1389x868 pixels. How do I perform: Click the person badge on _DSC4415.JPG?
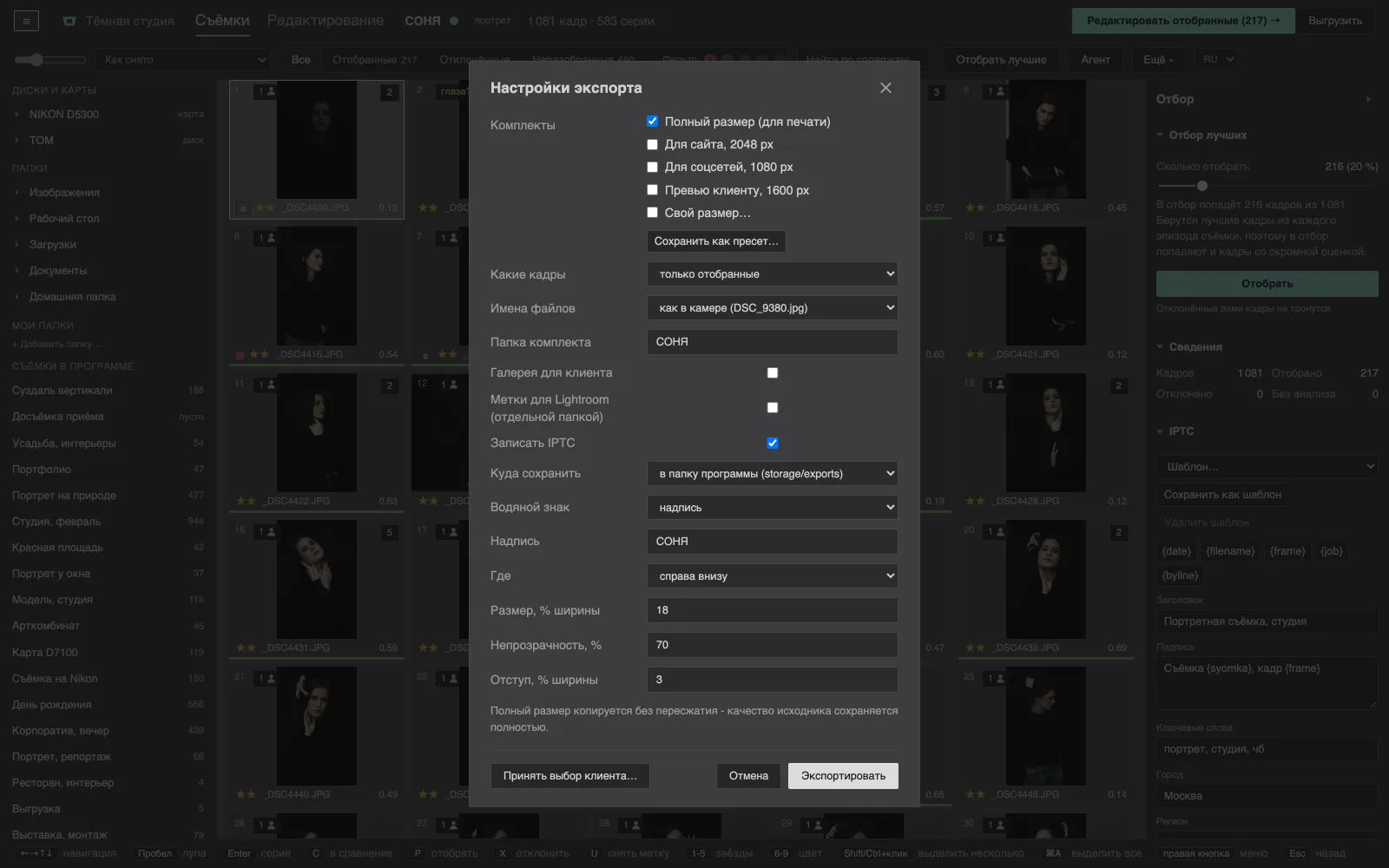pyautogui.click(x=996, y=91)
